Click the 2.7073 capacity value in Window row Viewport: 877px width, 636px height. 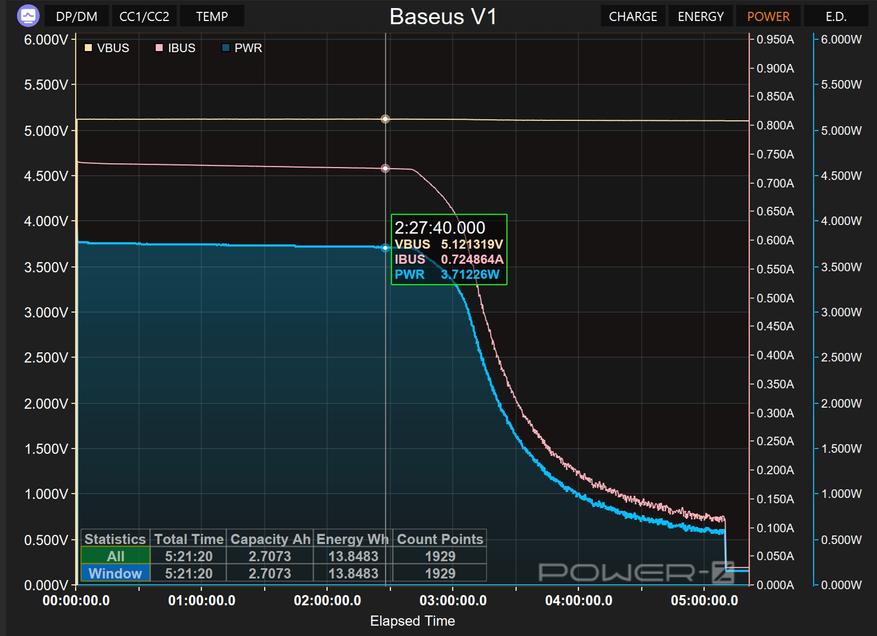tap(270, 573)
